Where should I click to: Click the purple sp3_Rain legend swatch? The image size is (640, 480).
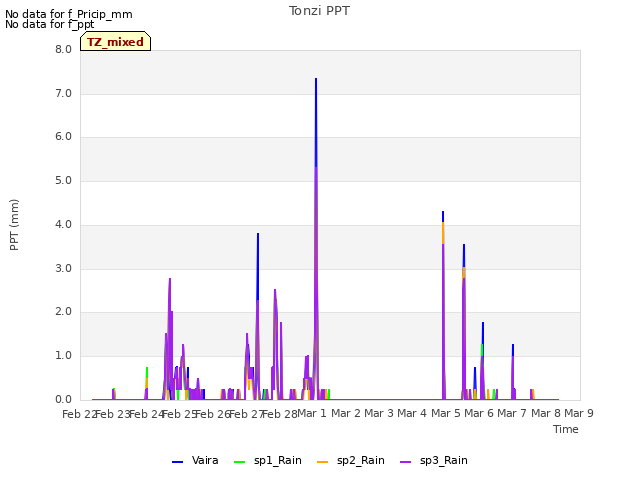pyautogui.click(x=406, y=462)
